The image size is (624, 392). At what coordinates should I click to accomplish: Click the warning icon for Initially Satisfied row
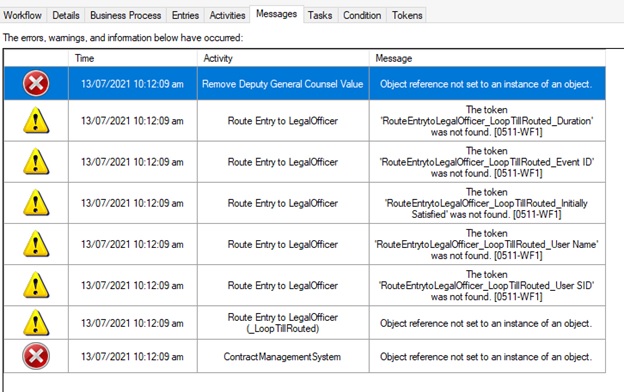36,203
